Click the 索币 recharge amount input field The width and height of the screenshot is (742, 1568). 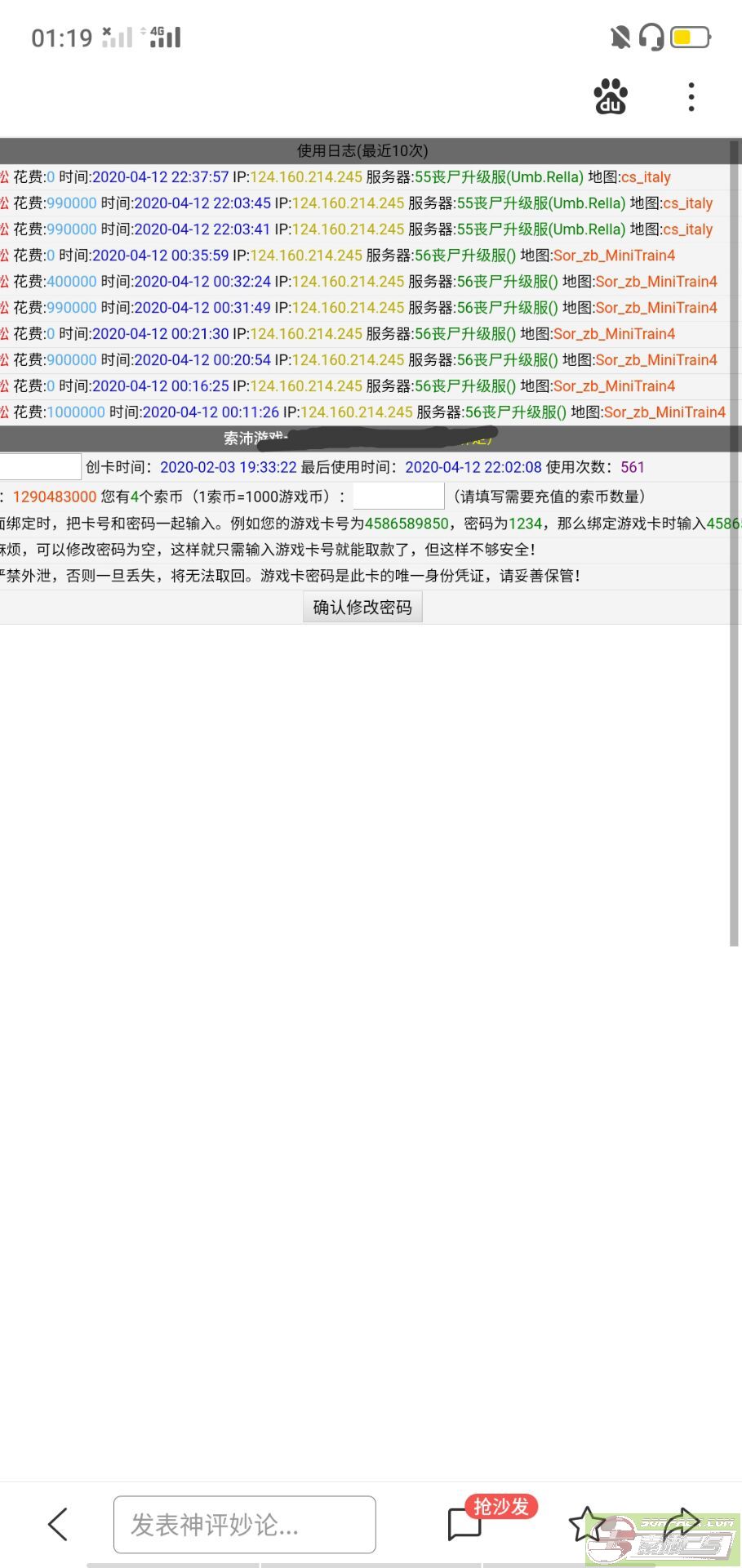pyautogui.click(x=398, y=497)
